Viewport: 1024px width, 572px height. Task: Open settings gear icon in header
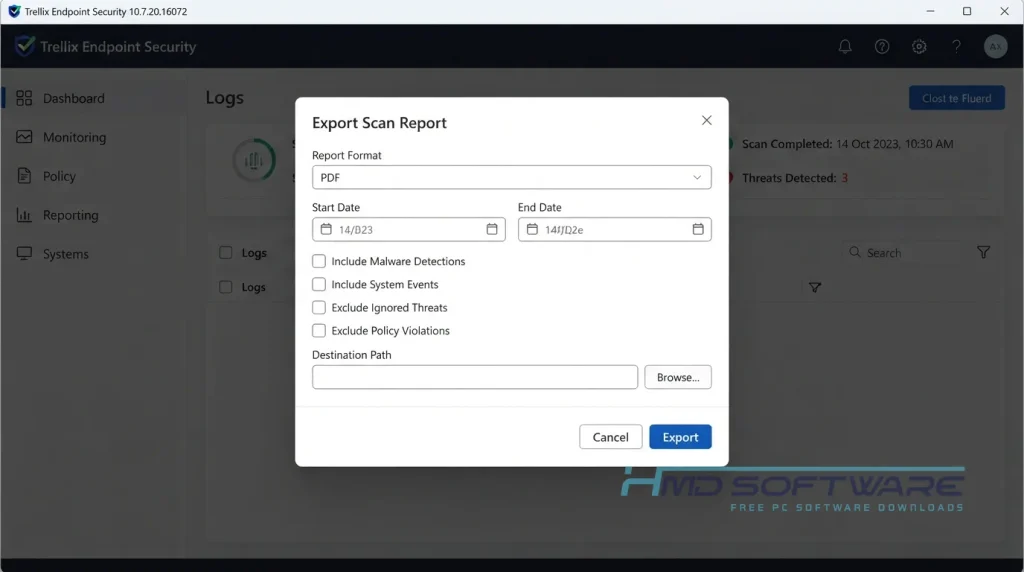click(920, 47)
